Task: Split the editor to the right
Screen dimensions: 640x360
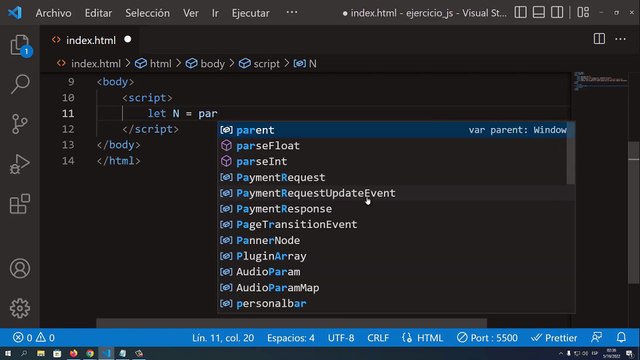Action: (599, 39)
